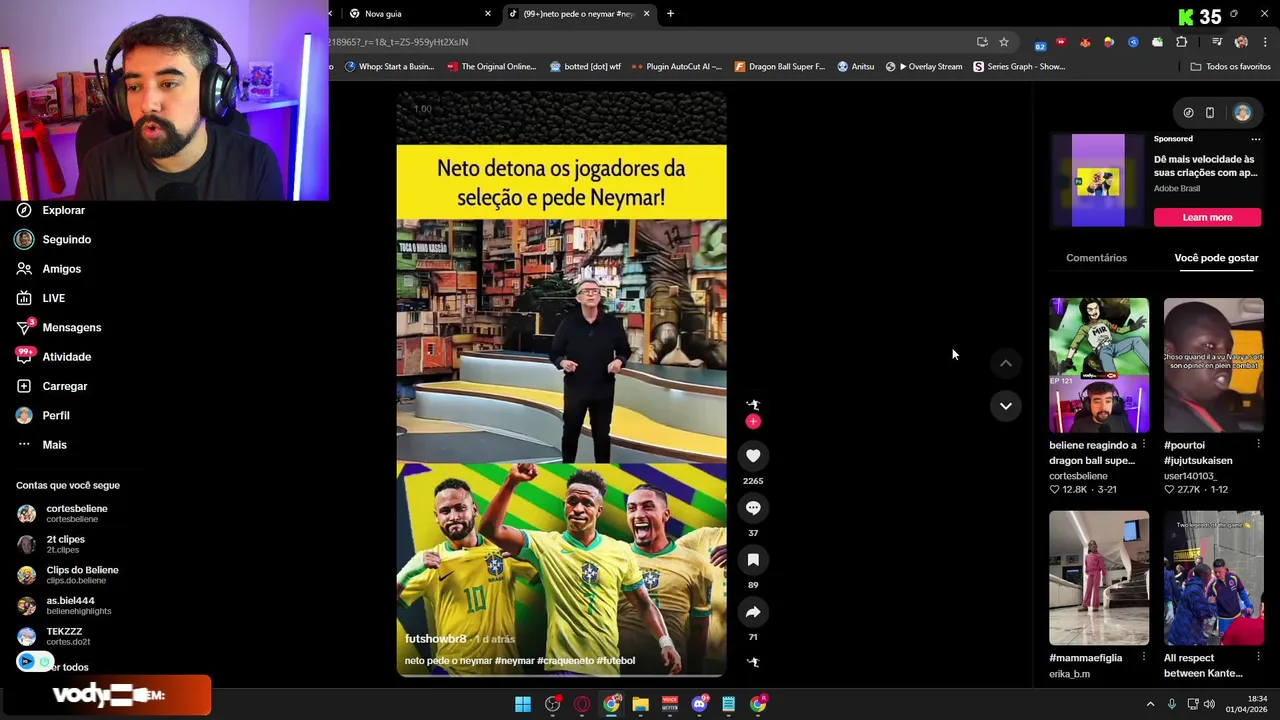
Task: Open the Chrome profile avatar
Action: (x=1241, y=42)
